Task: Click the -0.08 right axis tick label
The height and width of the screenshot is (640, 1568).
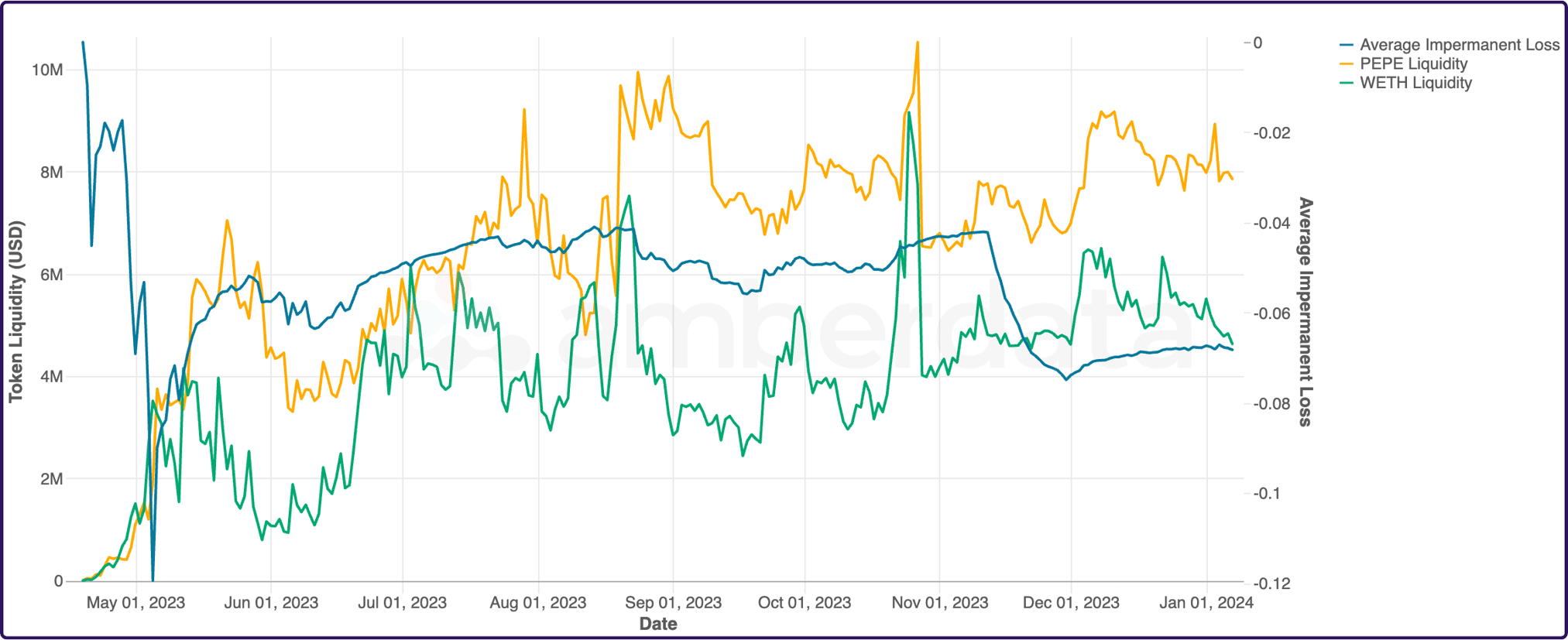Action: pos(1272,404)
